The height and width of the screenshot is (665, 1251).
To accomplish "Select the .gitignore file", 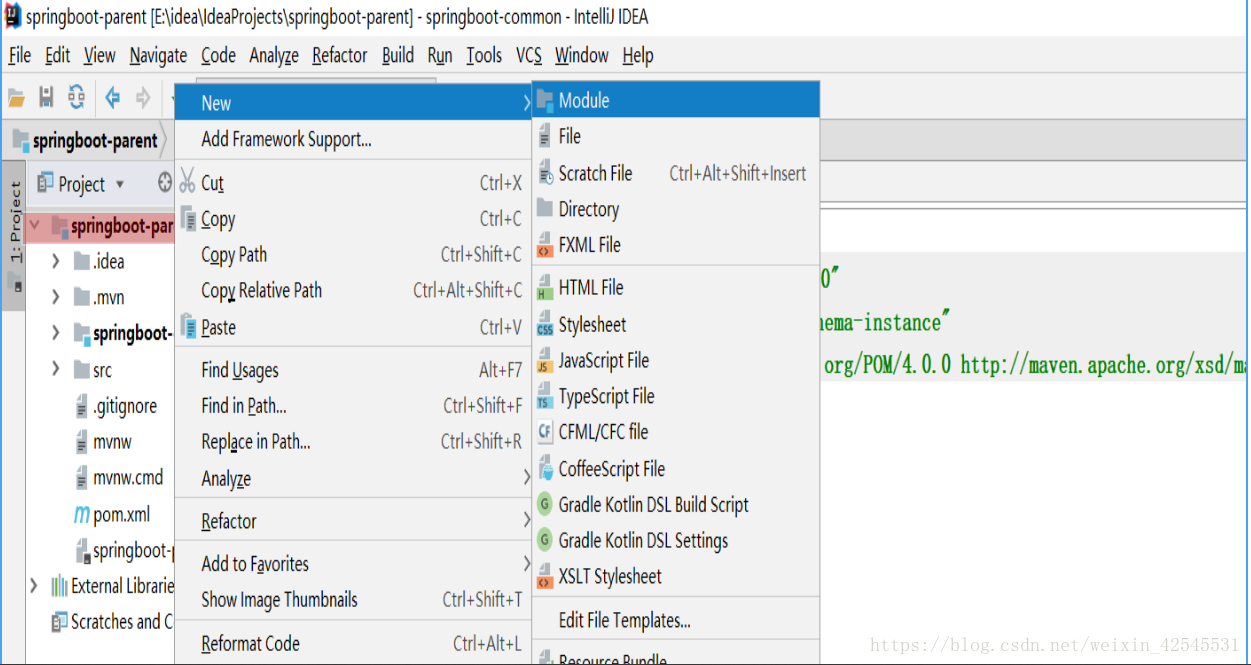I will [x=117, y=406].
